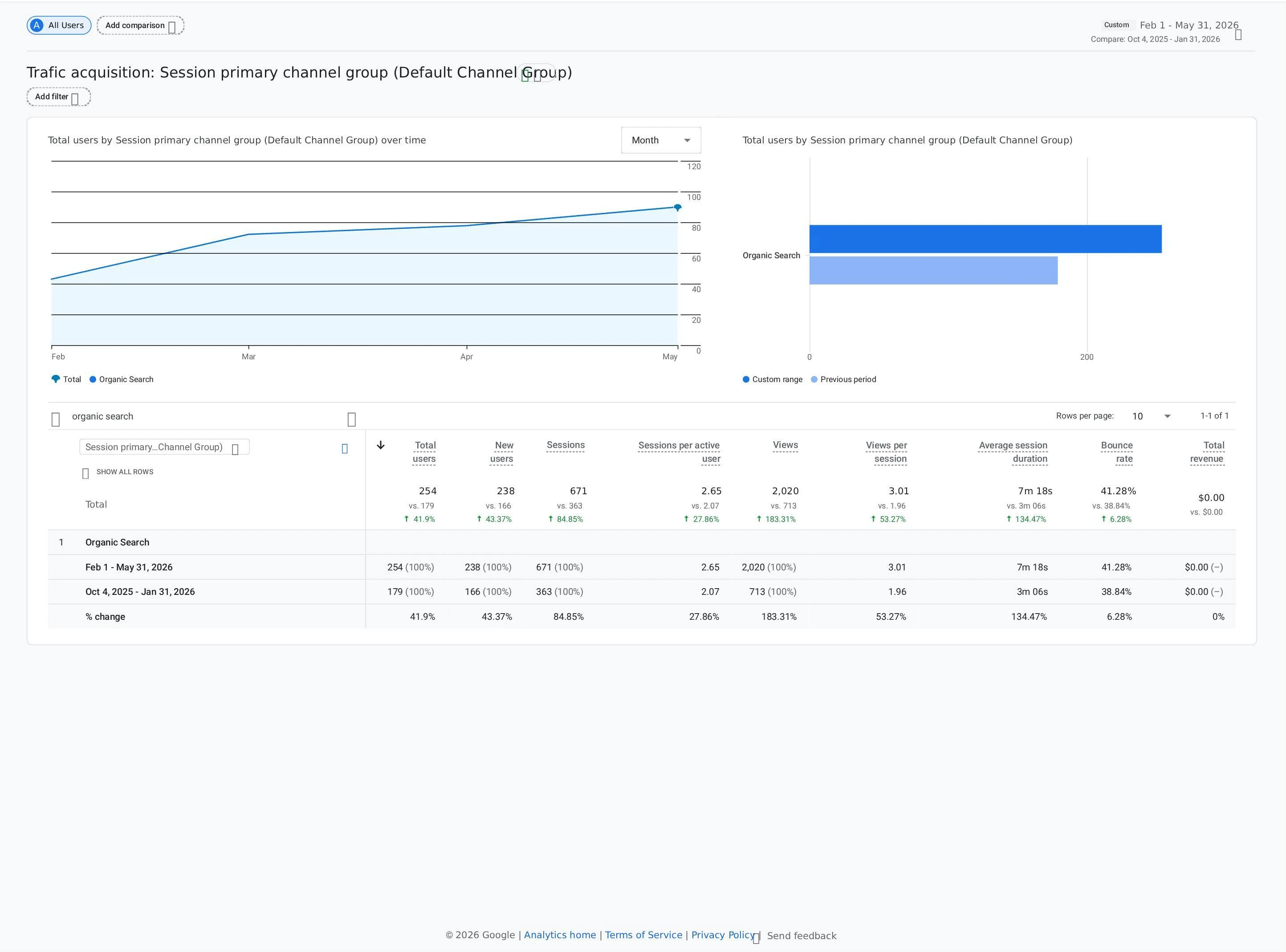The width and height of the screenshot is (1286, 952).
Task: Click the sort arrow beside Total users
Action: pyautogui.click(x=380, y=445)
